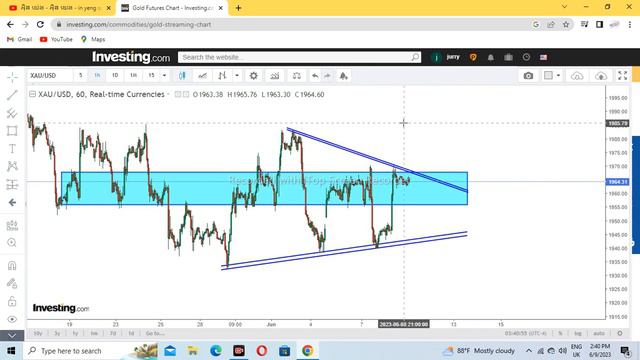Select the 1h interval
This screenshot has height=360, width=640.
(x=97, y=76)
